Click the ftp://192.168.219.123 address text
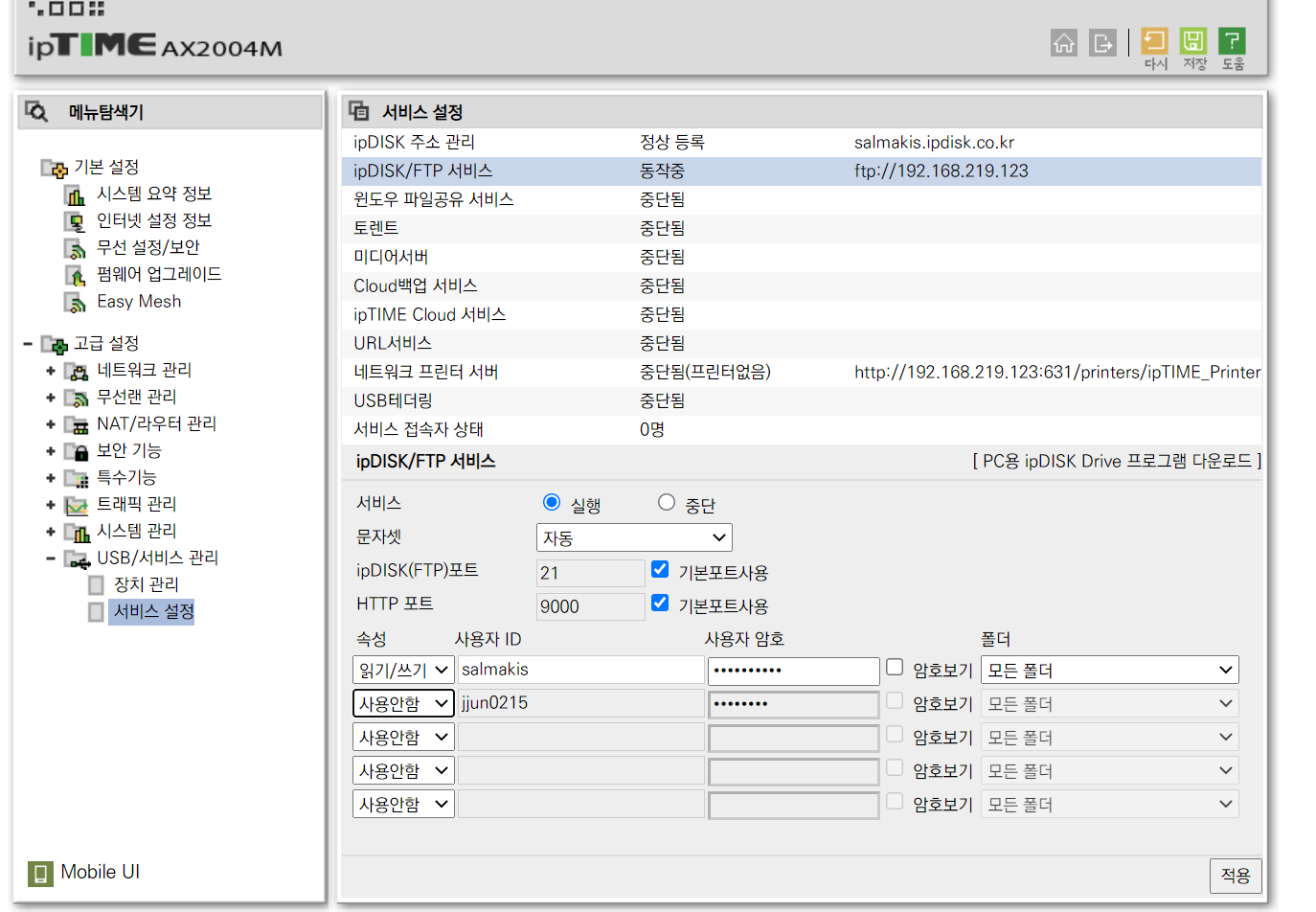 [942, 171]
